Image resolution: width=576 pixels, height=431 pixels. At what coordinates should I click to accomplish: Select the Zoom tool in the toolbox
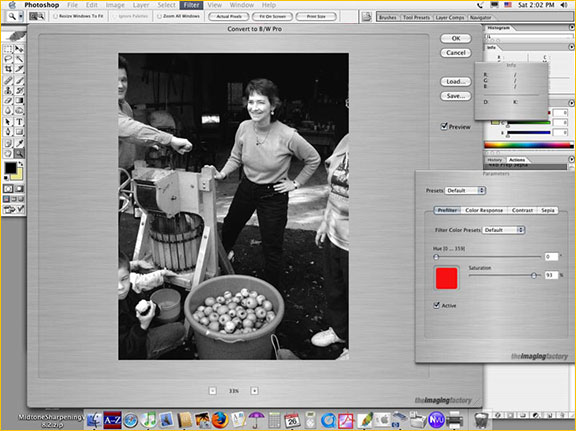(19, 153)
